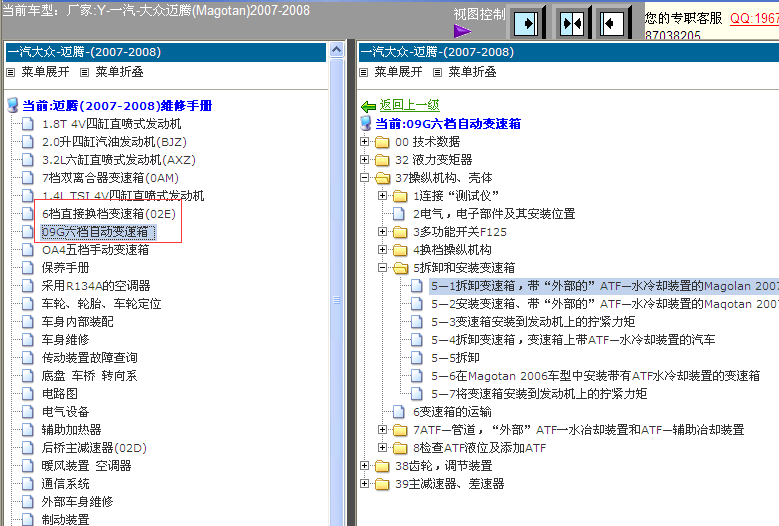Image resolution: width=779 pixels, height=526 pixels.
Task: Collapse the 5拆卸和安装变速箱 node
Action: pos(383,267)
